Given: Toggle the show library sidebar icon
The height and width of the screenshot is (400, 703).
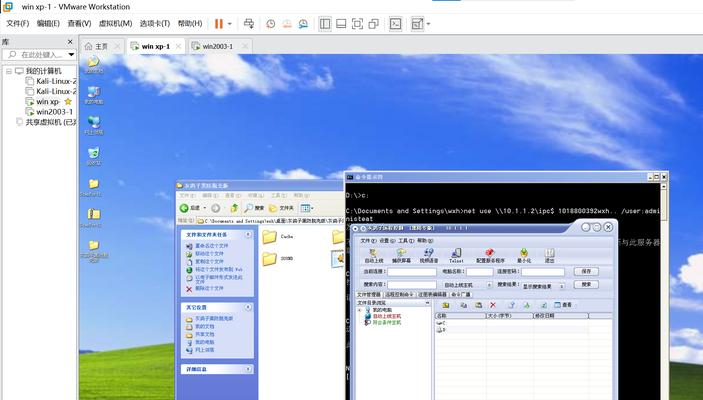Looking at the screenshot, I should [325, 24].
